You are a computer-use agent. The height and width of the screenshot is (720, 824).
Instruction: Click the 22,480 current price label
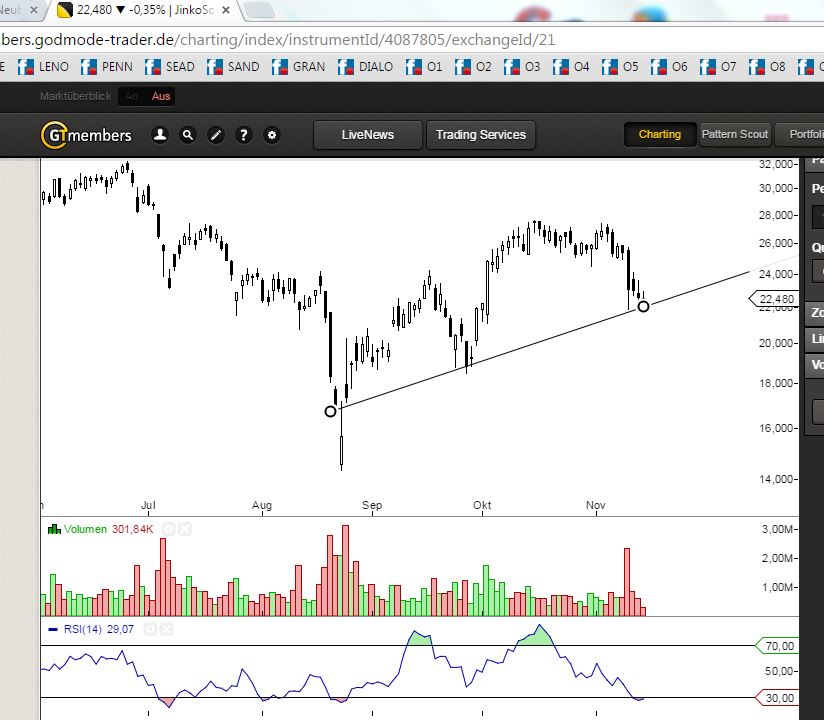774,299
